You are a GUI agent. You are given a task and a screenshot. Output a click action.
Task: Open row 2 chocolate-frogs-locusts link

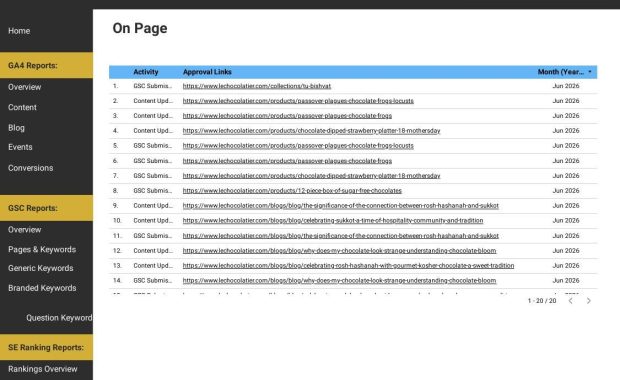click(x=298, y=101)
